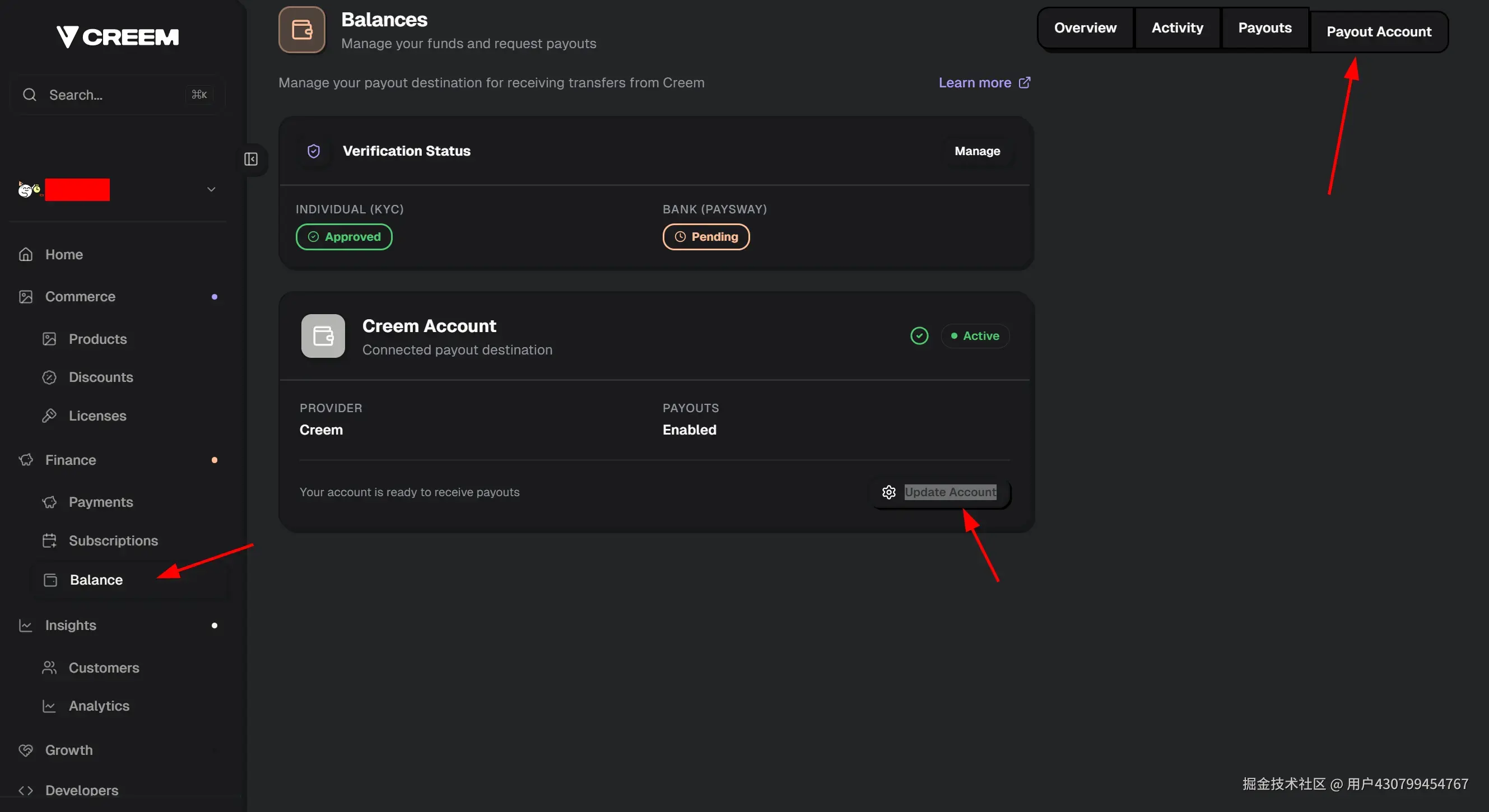This screenshot has height=812, width=1489.
Task: Click the "Connected payout destination" subtitle
Action: click(x=457, y=349)
